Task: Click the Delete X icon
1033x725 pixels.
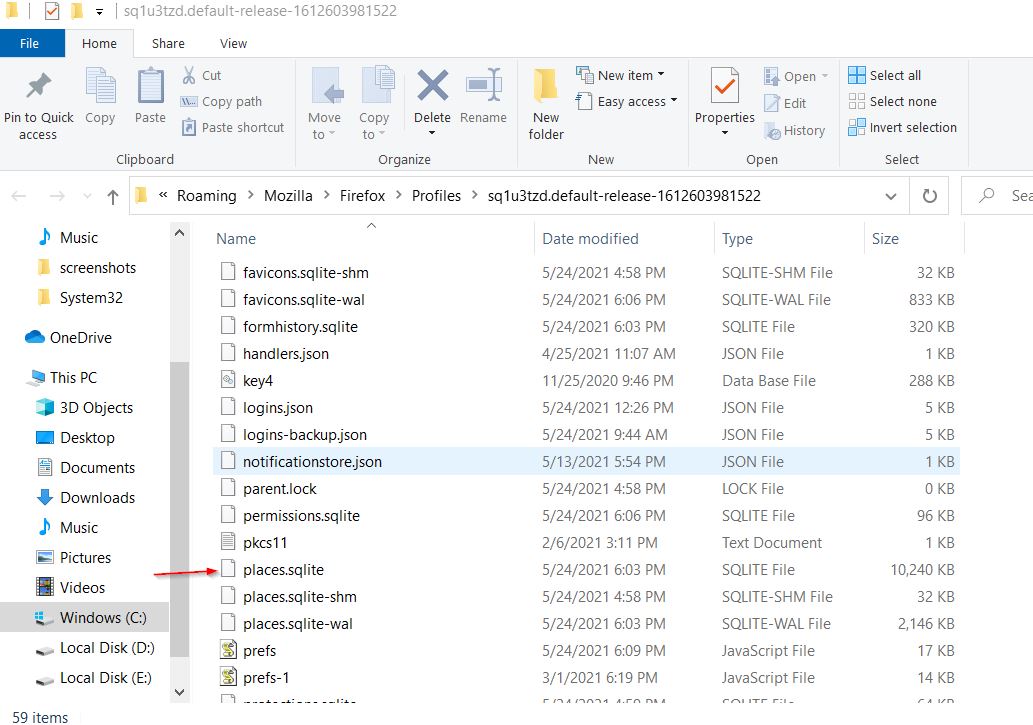Action: point(432,86)
